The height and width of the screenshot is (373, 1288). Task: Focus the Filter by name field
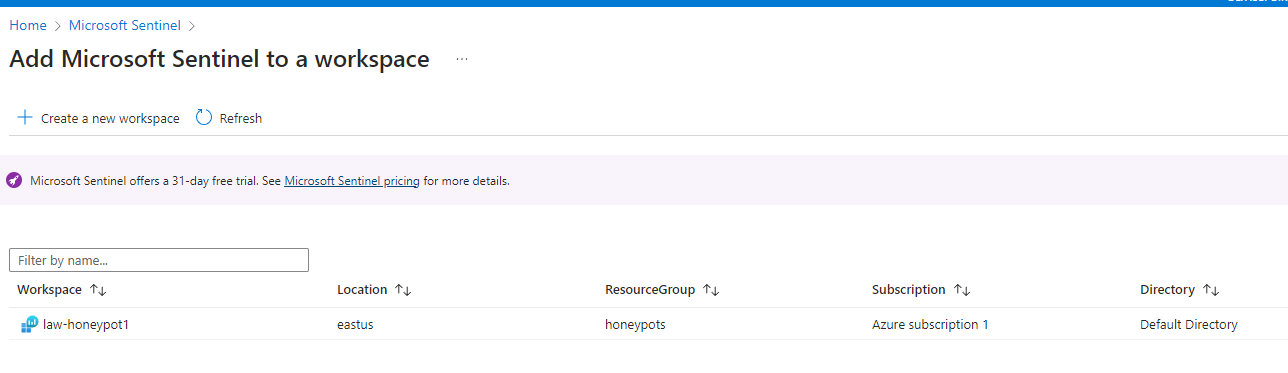(x=159, y=260)
